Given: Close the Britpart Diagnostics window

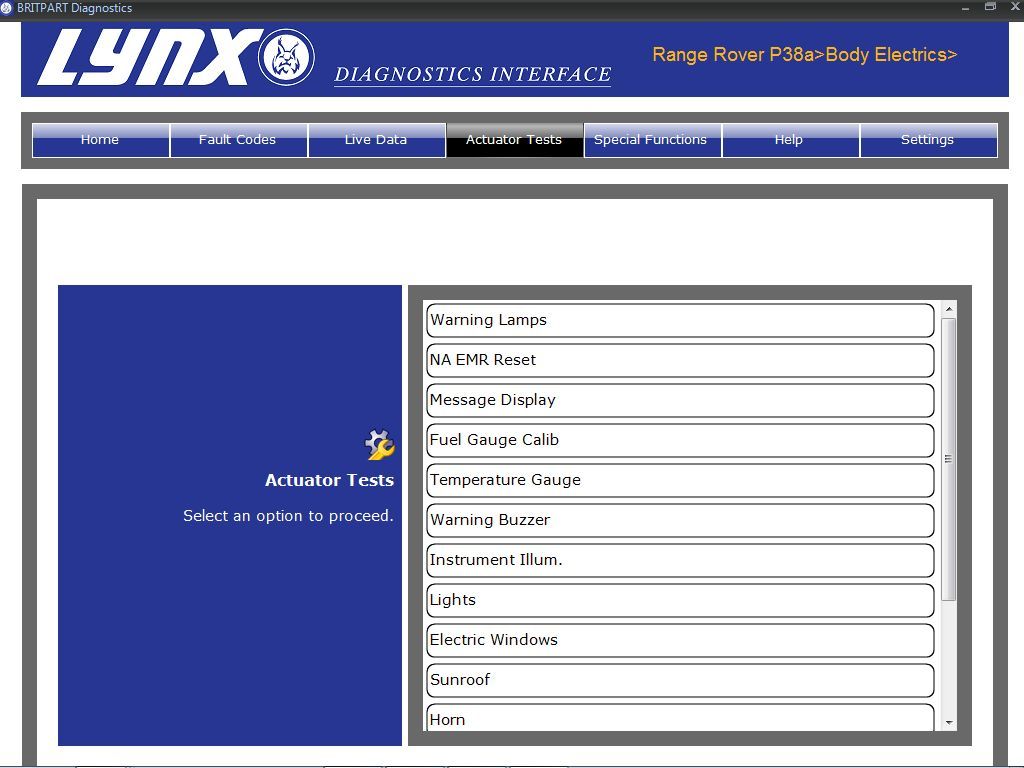Looking at the screenshot, I should [1015, 7].
